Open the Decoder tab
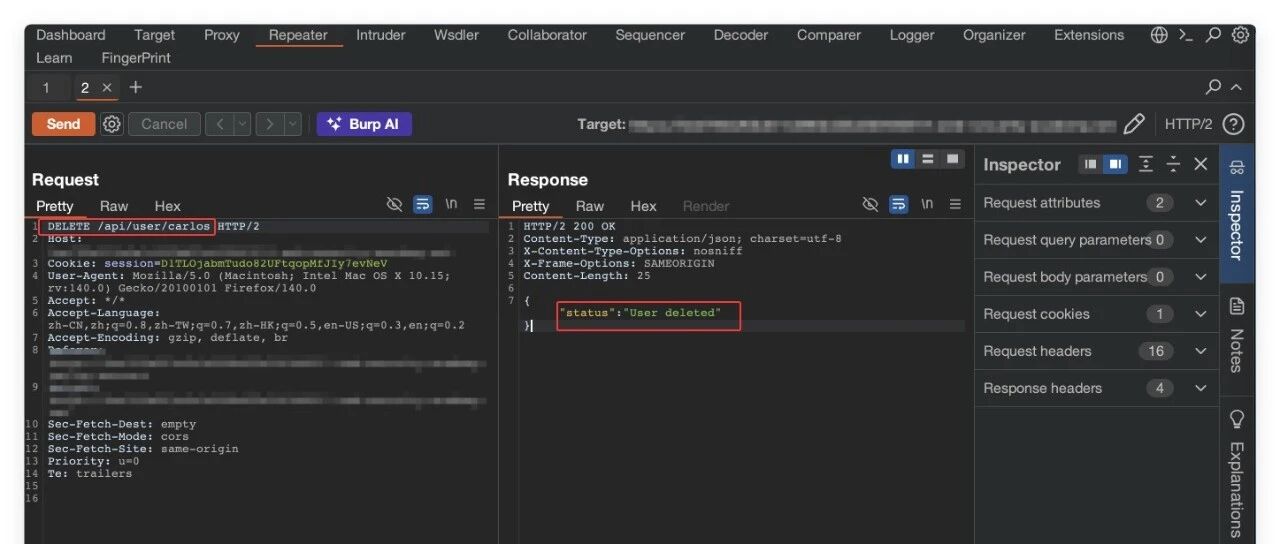 coord(741,35)
